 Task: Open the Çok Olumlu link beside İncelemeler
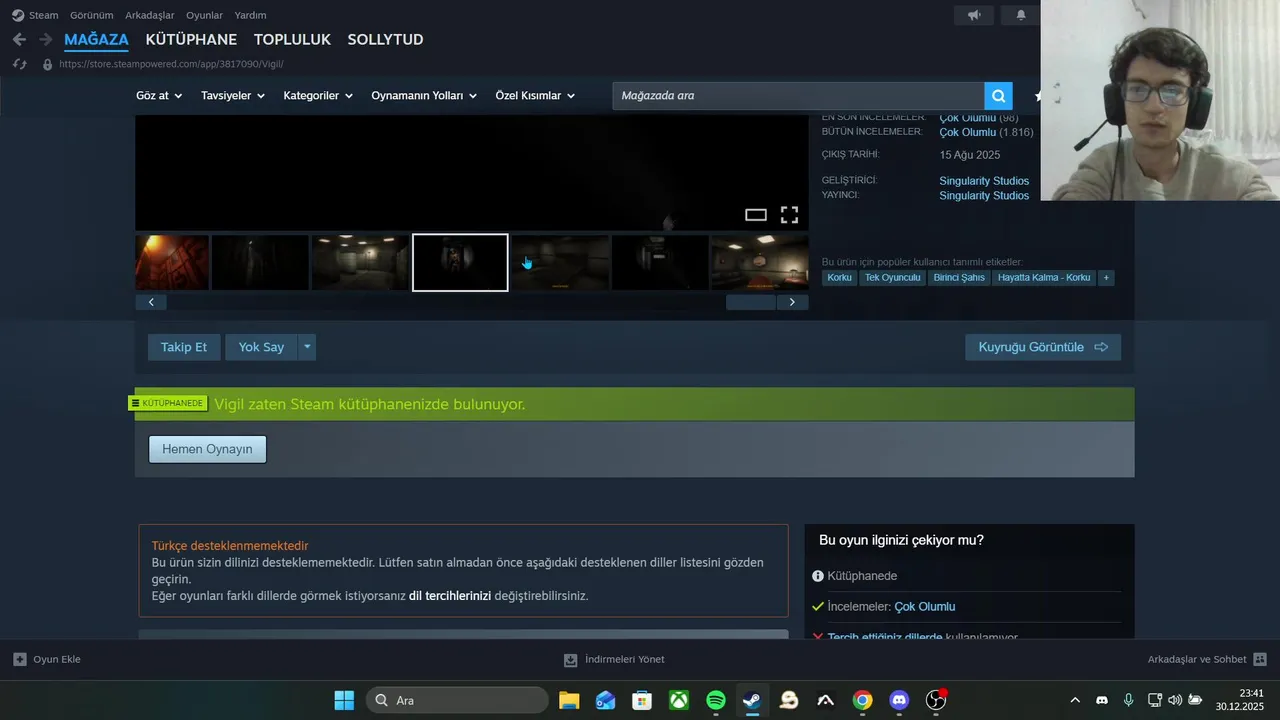coord(925,607)
